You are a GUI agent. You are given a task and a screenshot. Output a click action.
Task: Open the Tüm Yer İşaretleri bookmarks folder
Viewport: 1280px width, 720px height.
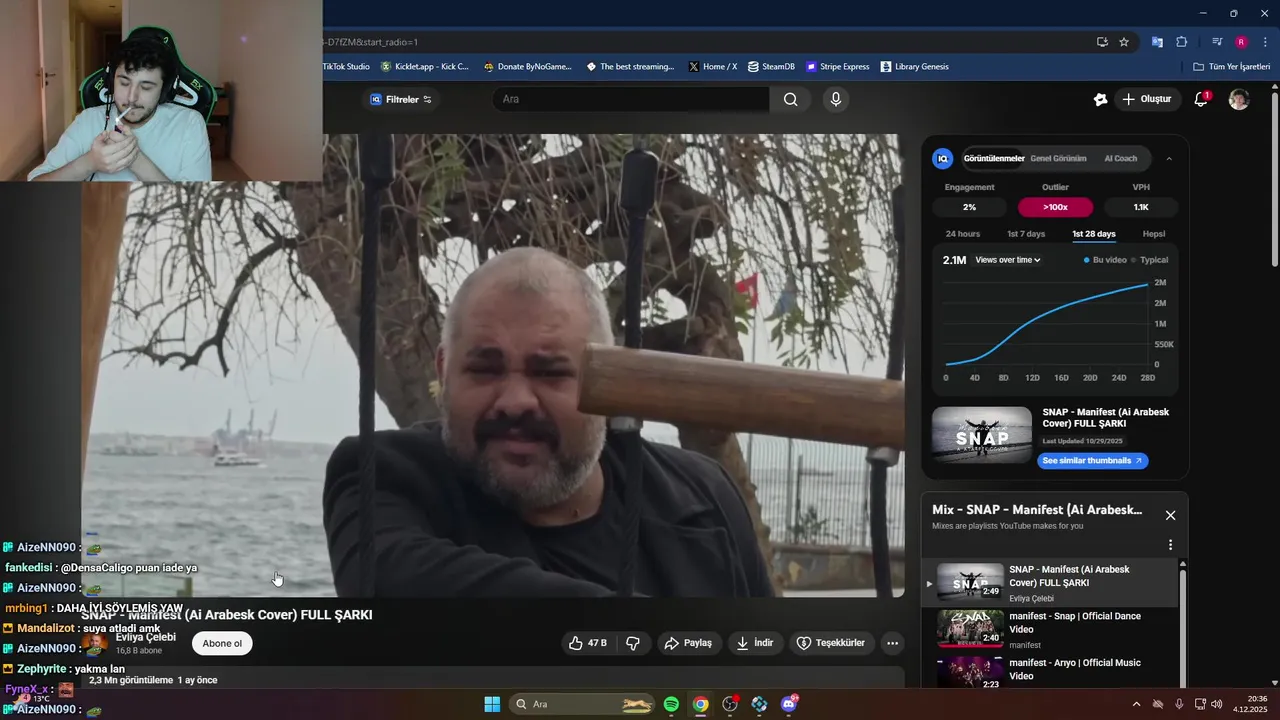pyautogui.click(x=1232, y=67)
